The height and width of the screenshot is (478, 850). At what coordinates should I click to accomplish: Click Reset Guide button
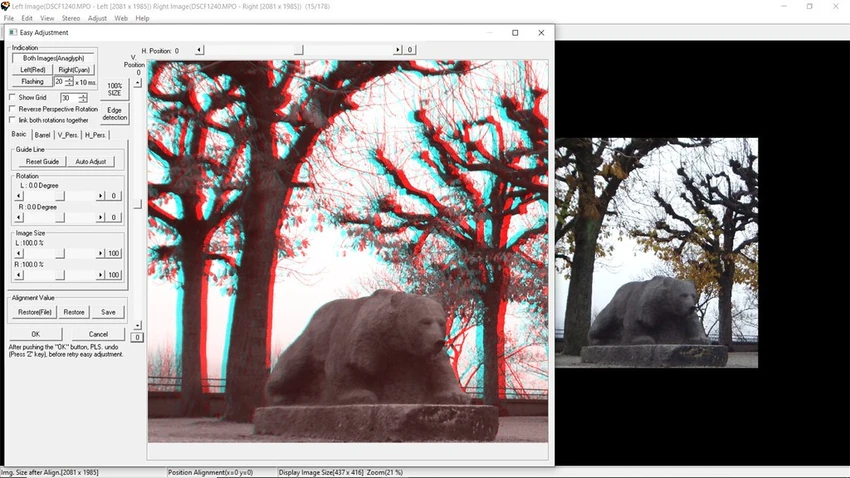tap(42, 162)
